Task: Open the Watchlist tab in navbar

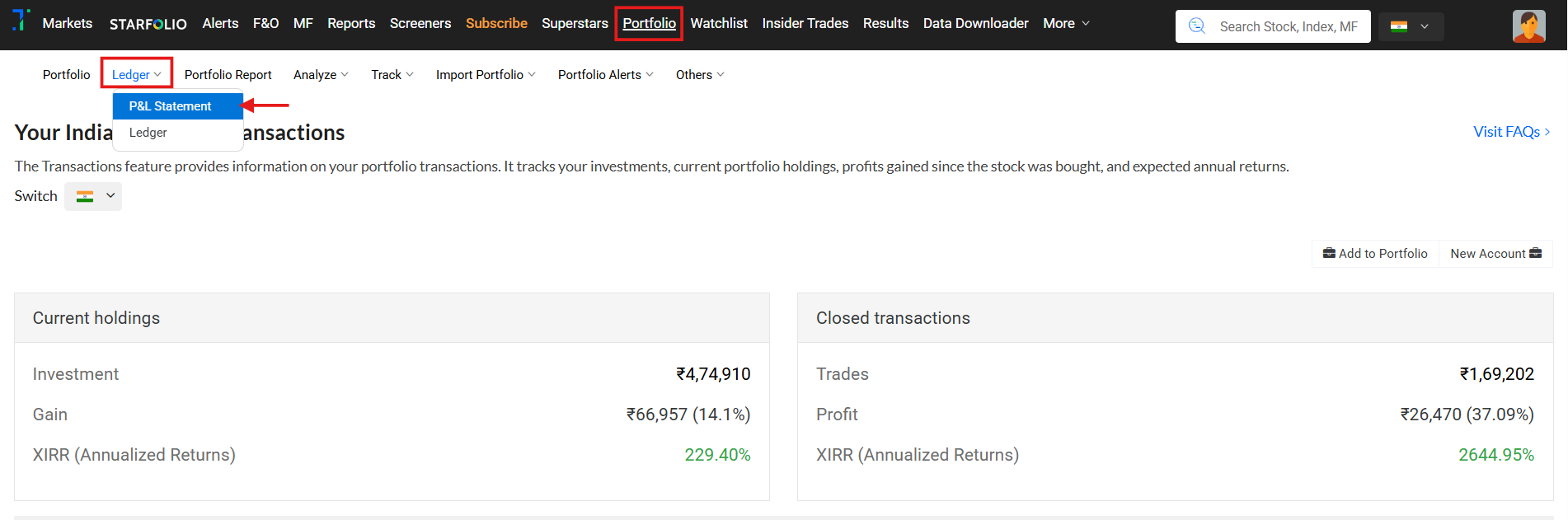Action: pos(719,24)
